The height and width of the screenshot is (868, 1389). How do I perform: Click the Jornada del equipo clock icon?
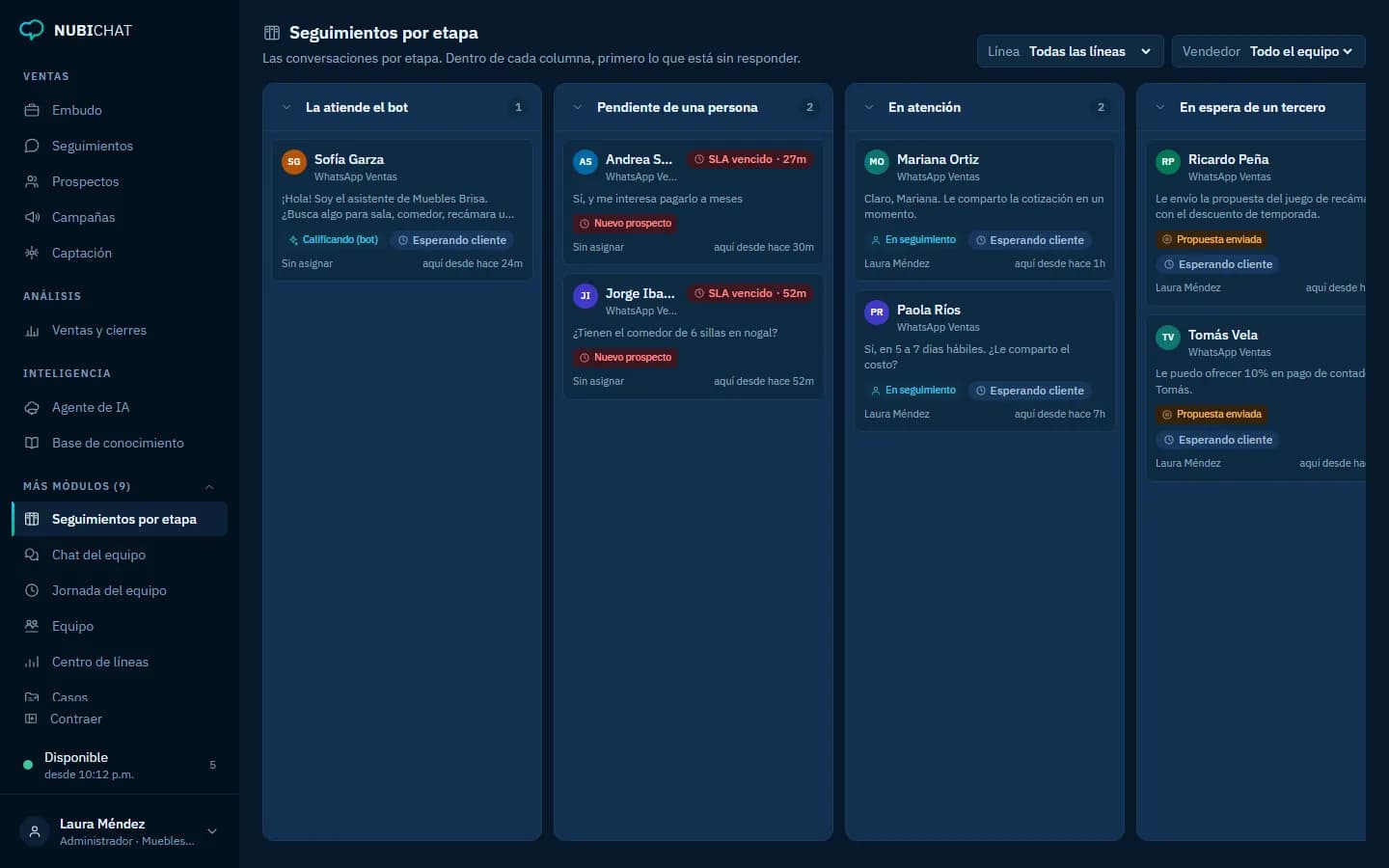click(32, 590)
